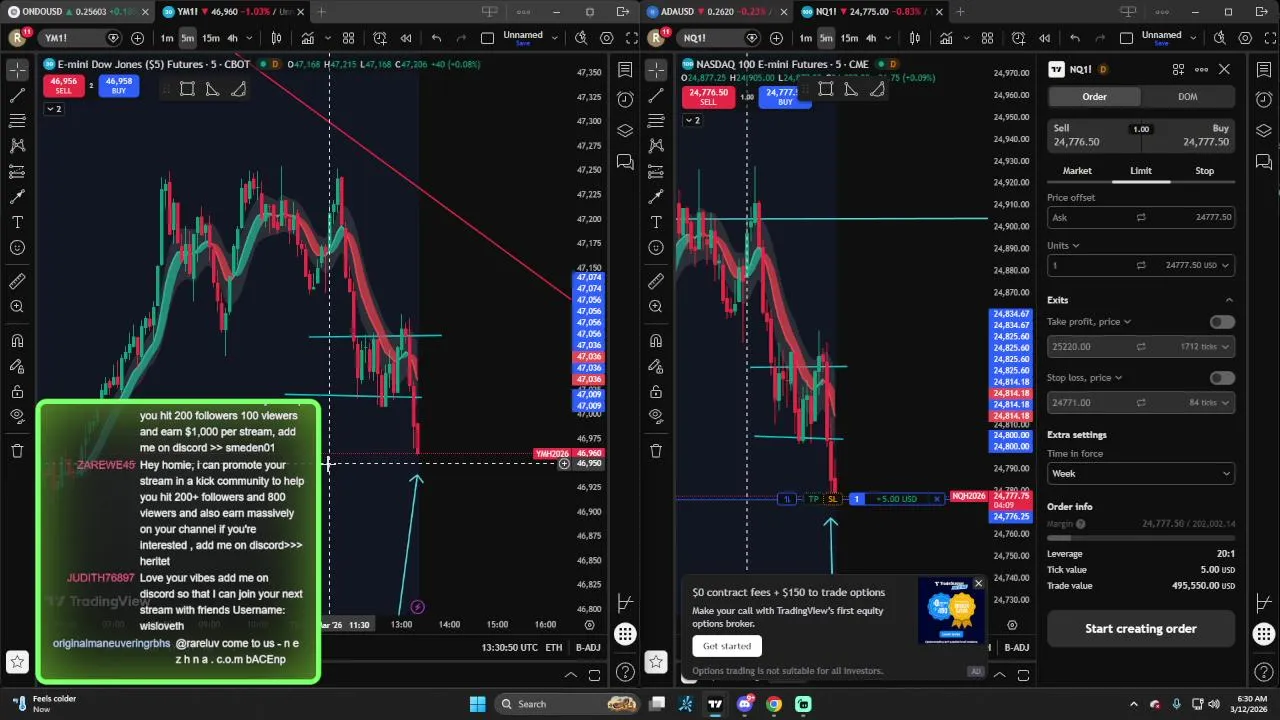Open Stop loss, price type dropdown

point(1085,378)
